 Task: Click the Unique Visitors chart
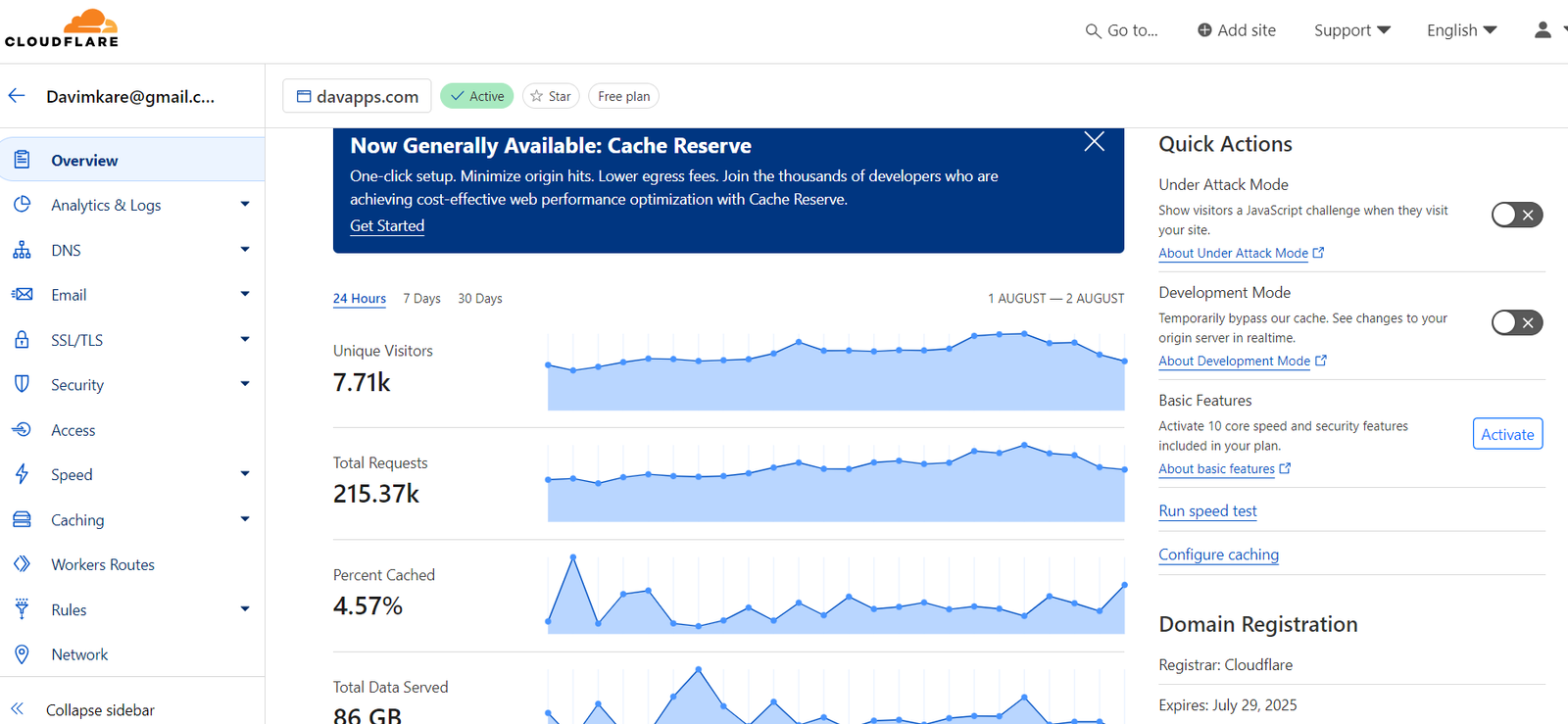(836, 370)
